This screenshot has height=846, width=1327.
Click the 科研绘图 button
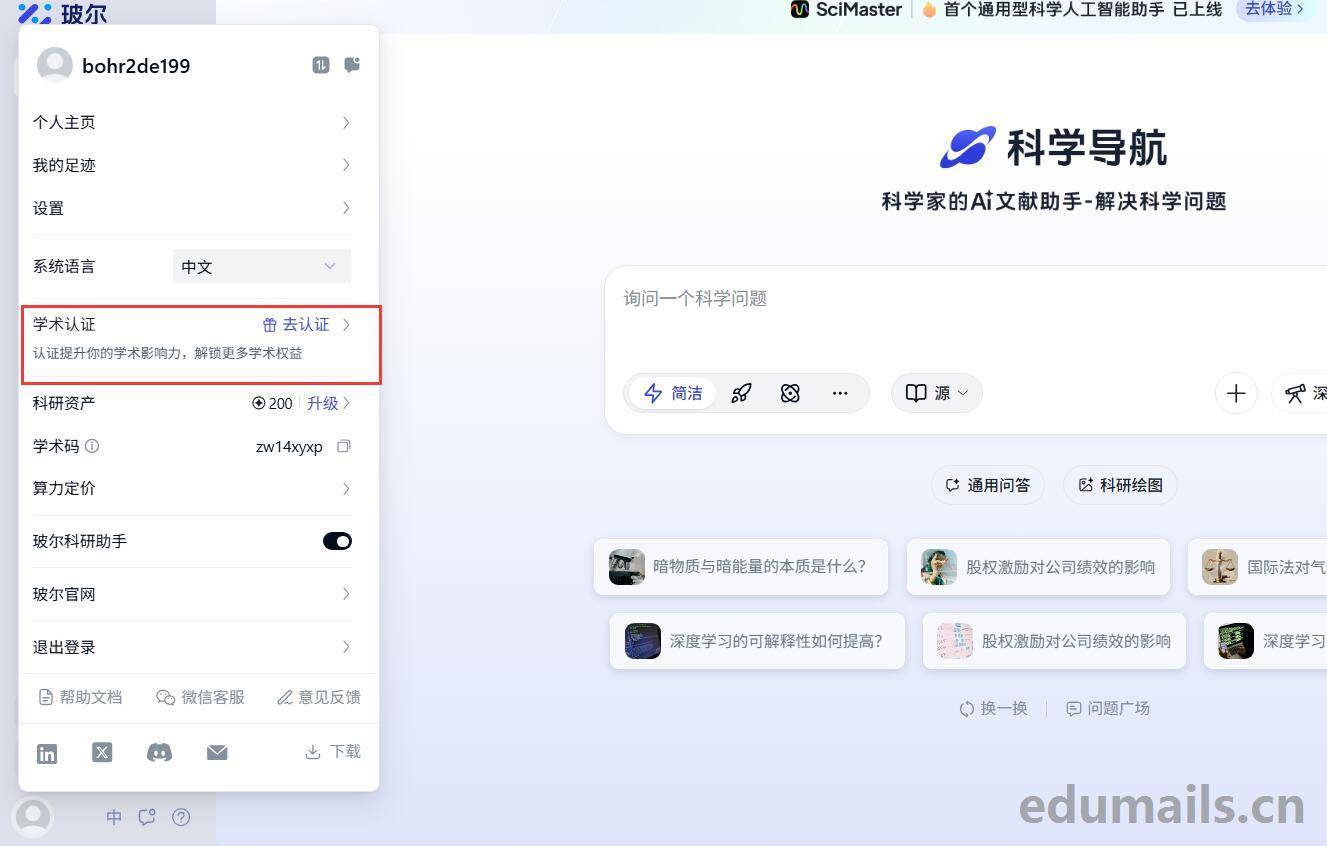tap(1120, 485)
